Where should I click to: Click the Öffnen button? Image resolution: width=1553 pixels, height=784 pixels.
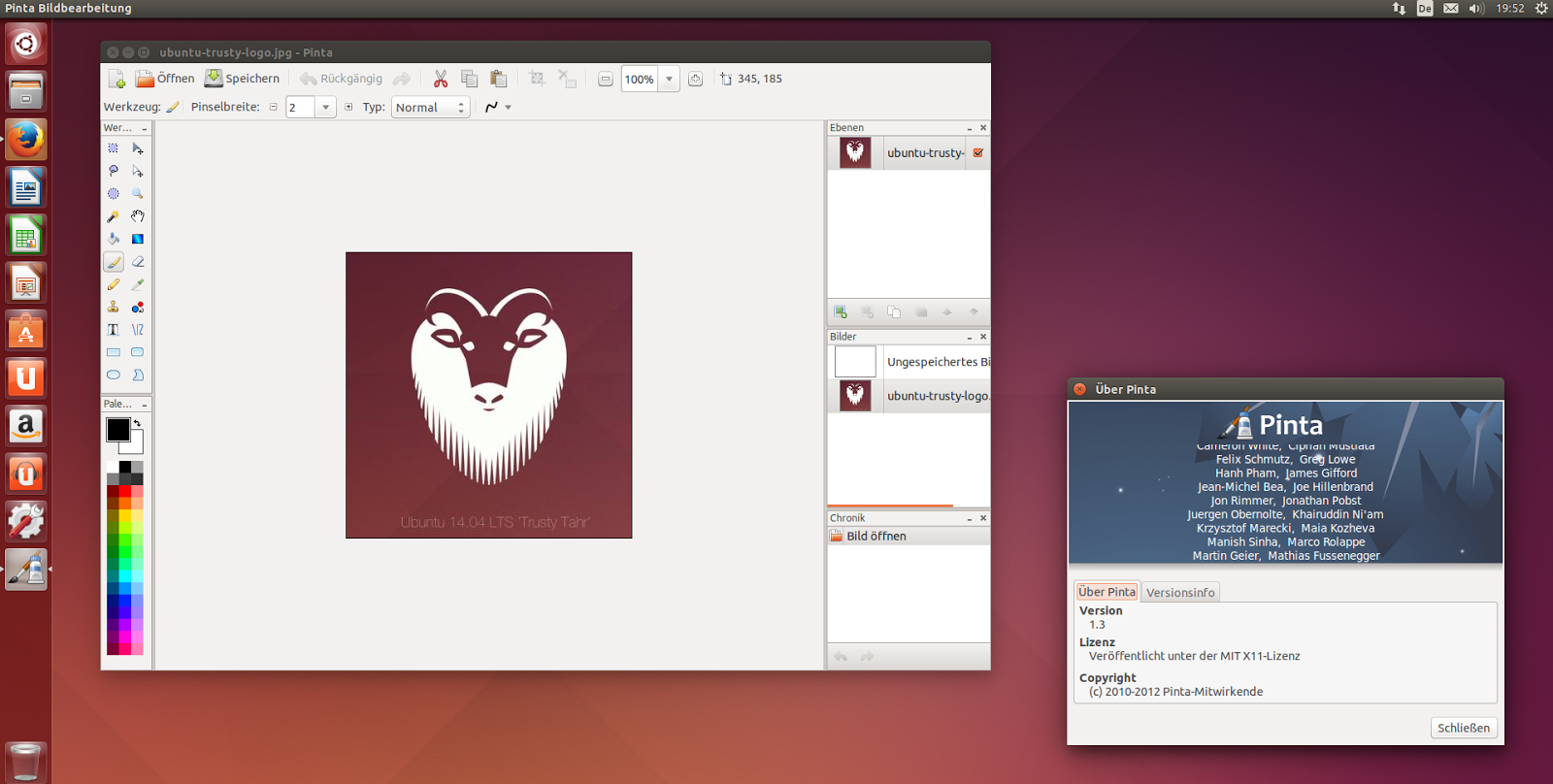point(165,79)
